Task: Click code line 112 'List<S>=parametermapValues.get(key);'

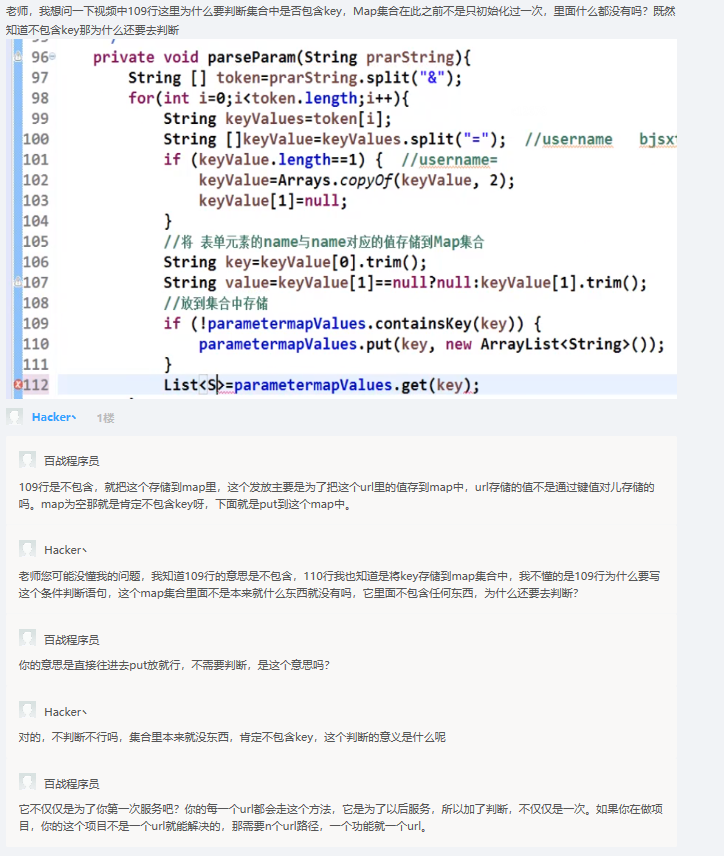Action: coord(321,385)
